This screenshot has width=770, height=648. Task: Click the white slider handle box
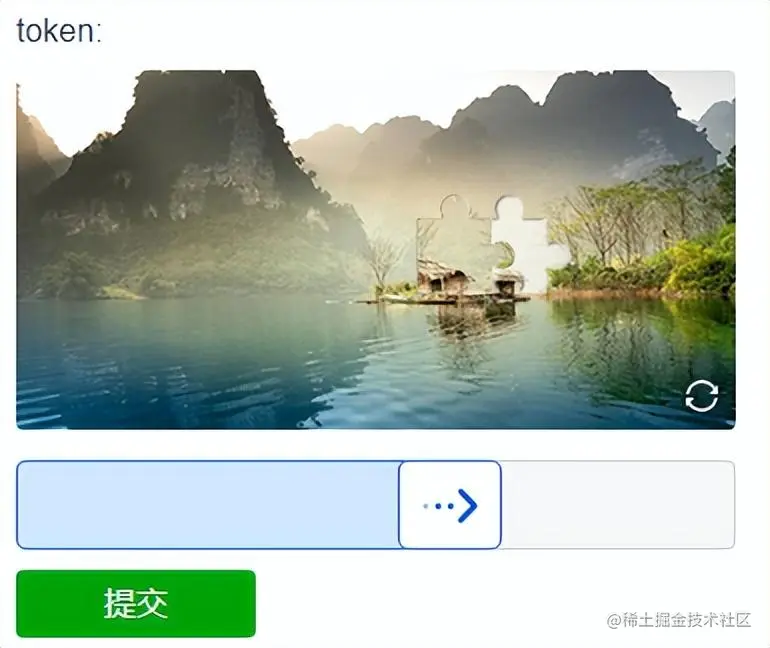pyautogui.click(x=450, y=505)
